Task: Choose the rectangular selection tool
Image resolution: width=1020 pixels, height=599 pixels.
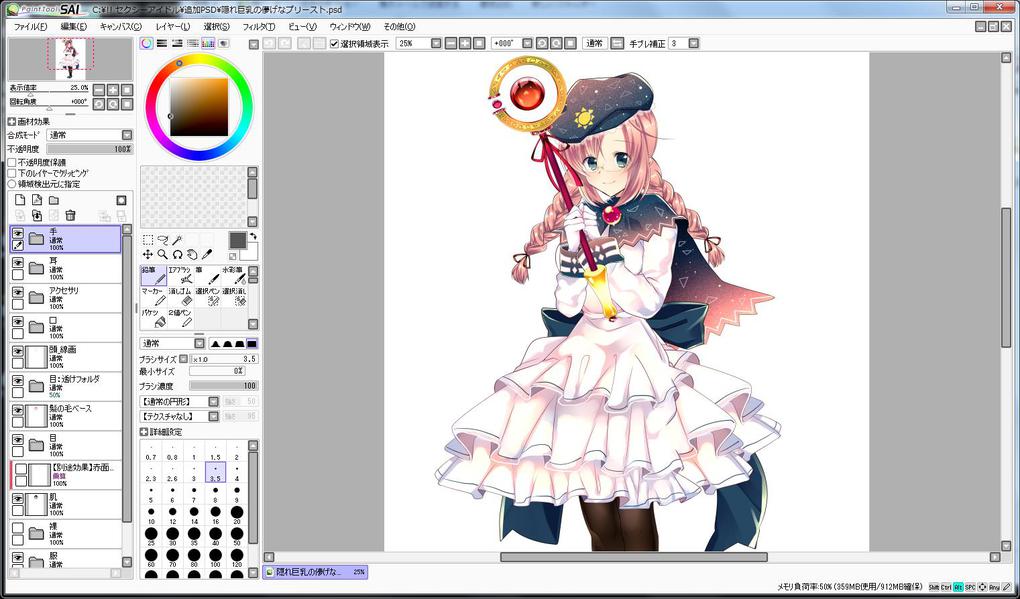Action: click(x=148, y=240)
